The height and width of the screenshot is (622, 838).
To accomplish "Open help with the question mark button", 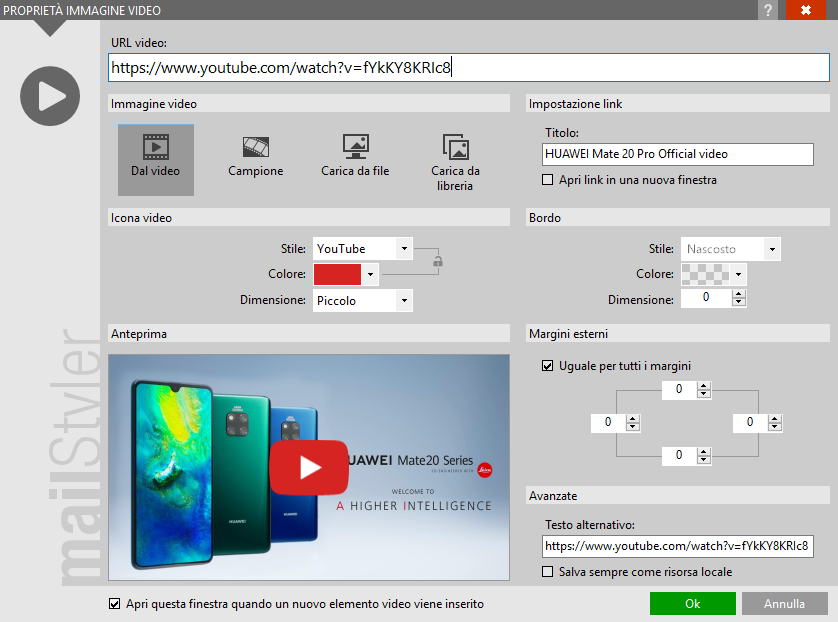I will pos(768,10).
